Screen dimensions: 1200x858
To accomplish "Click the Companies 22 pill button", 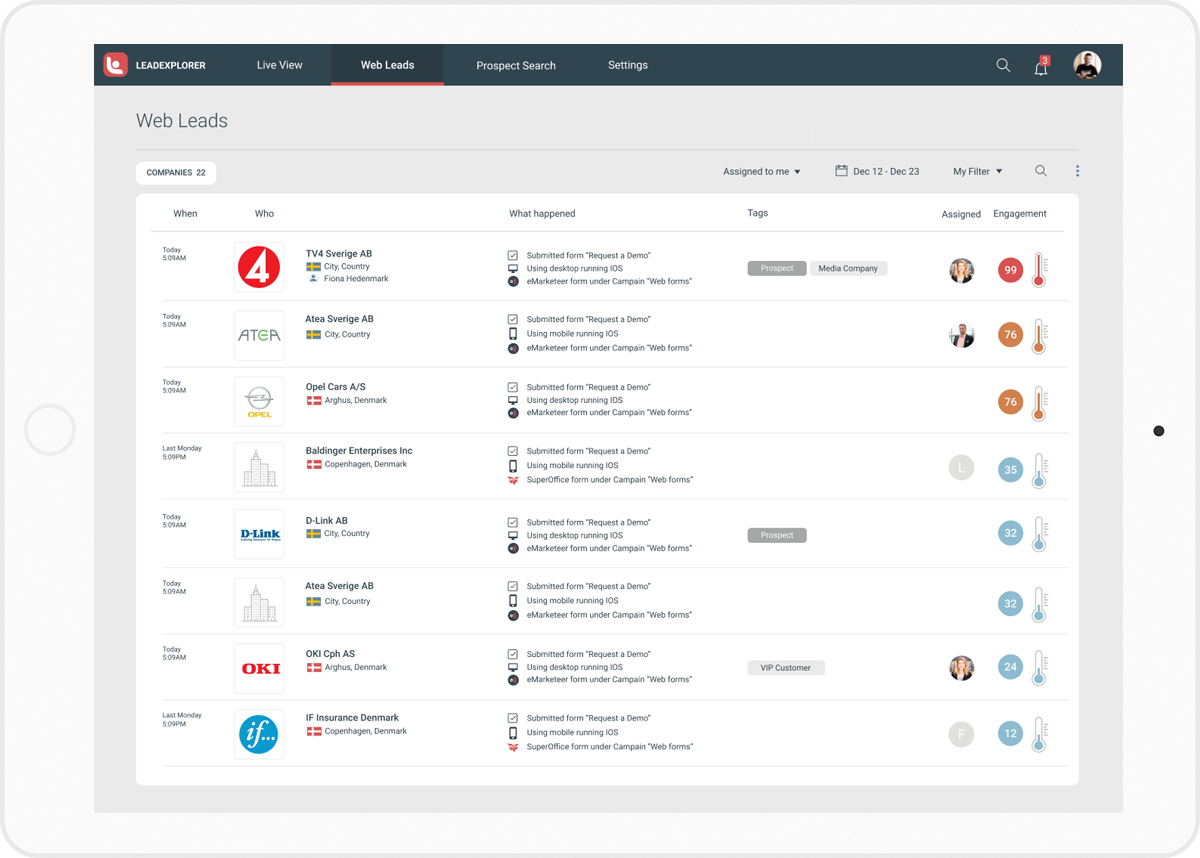I will pyautogui.click(x=176, y=172).
